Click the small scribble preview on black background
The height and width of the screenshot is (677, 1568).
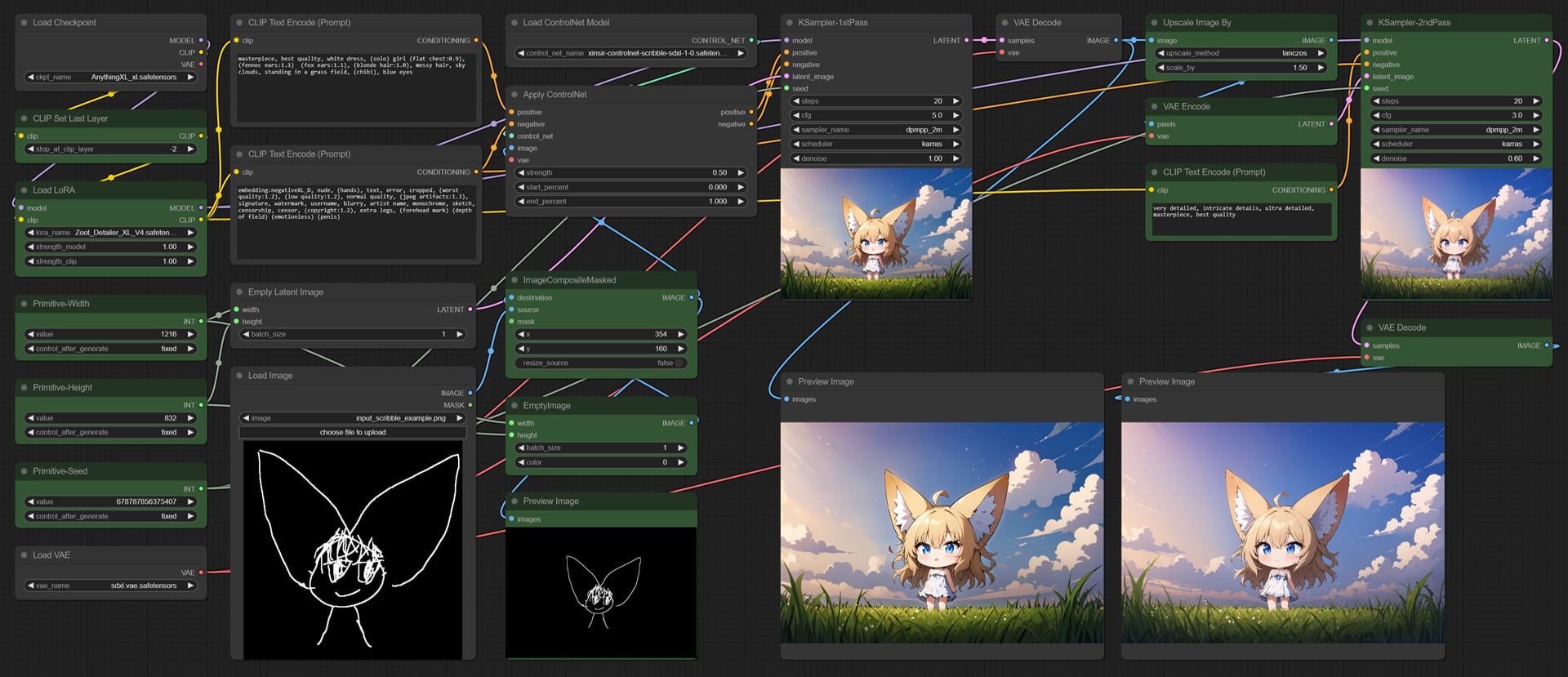[x=601, y=592]
